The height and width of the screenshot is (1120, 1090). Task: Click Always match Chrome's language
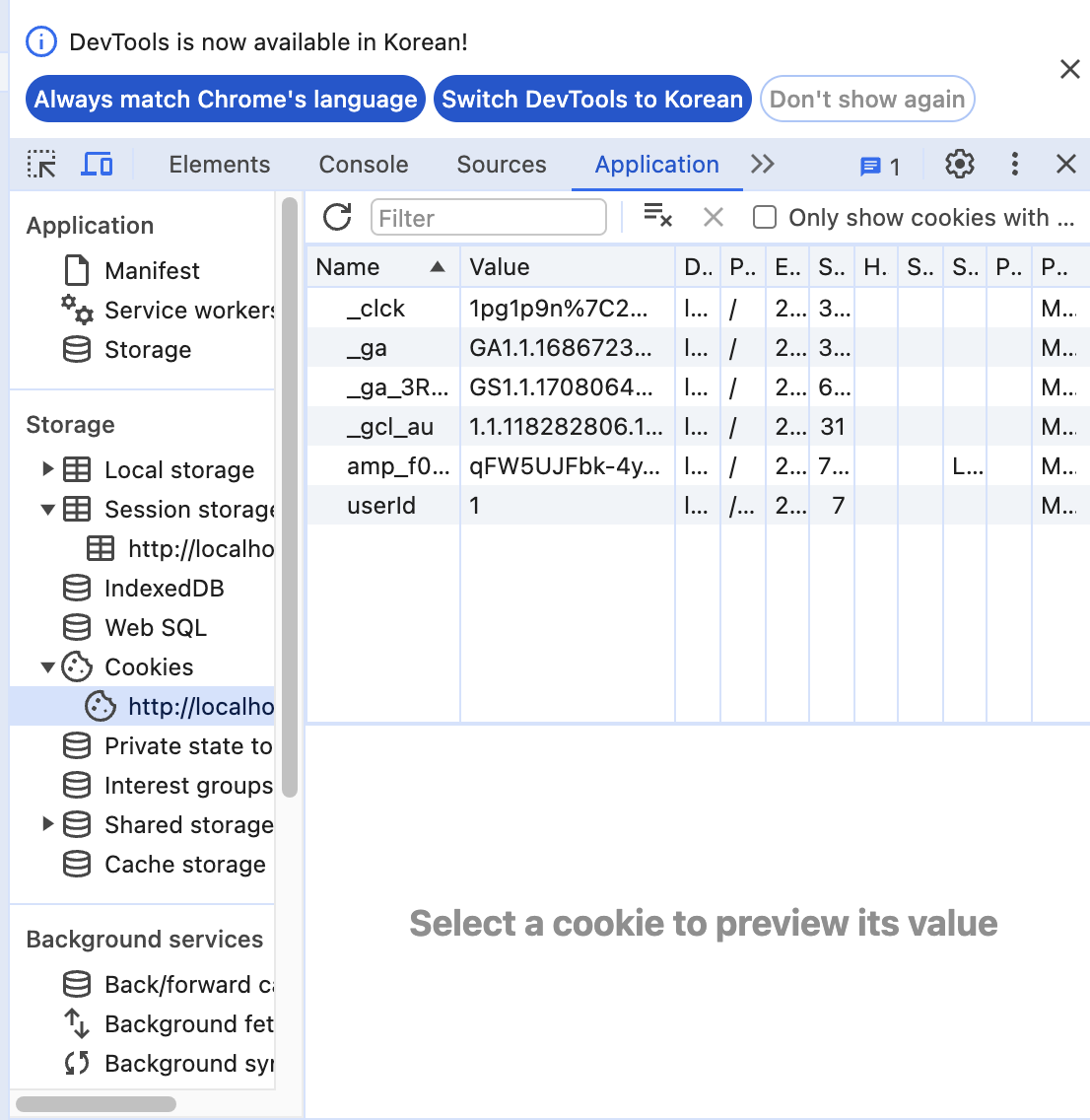click(x=226, y=99)
